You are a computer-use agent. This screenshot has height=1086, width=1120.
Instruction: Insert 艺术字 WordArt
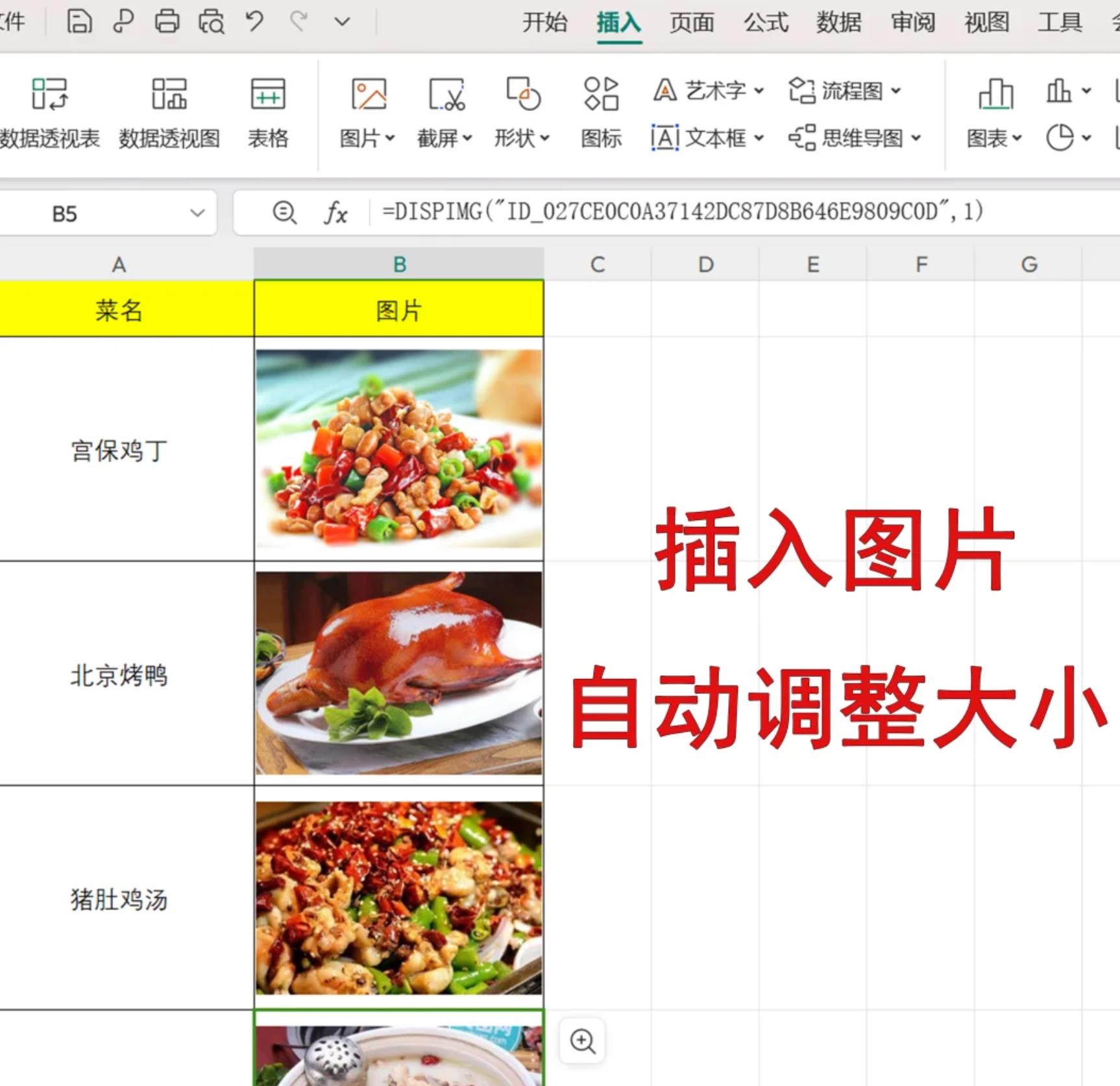(x=707, y=91)
